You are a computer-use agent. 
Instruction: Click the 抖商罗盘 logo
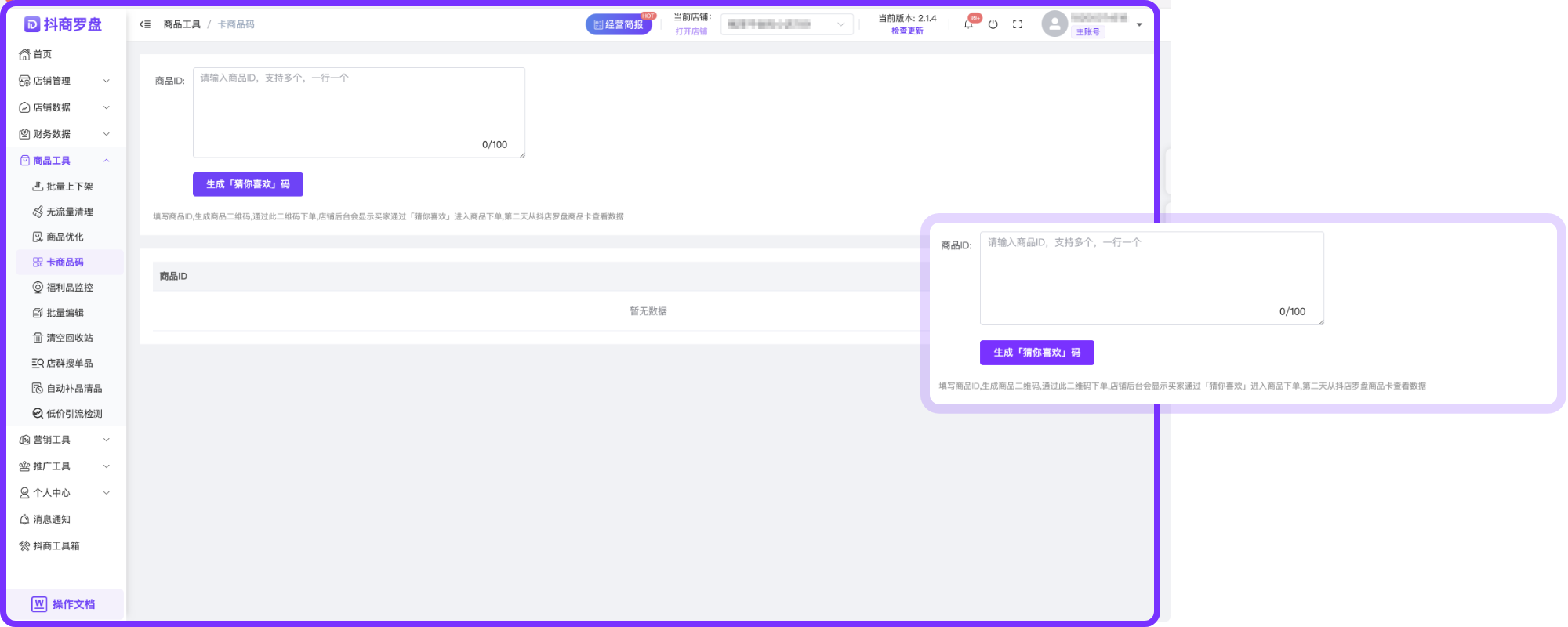pos(64,24)
